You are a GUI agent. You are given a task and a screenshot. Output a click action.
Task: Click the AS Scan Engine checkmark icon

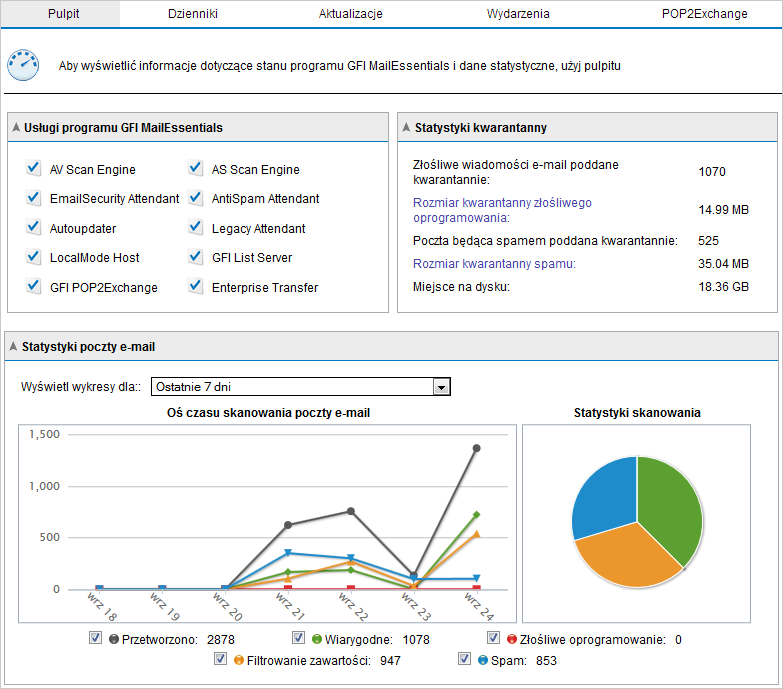[196, 168]
